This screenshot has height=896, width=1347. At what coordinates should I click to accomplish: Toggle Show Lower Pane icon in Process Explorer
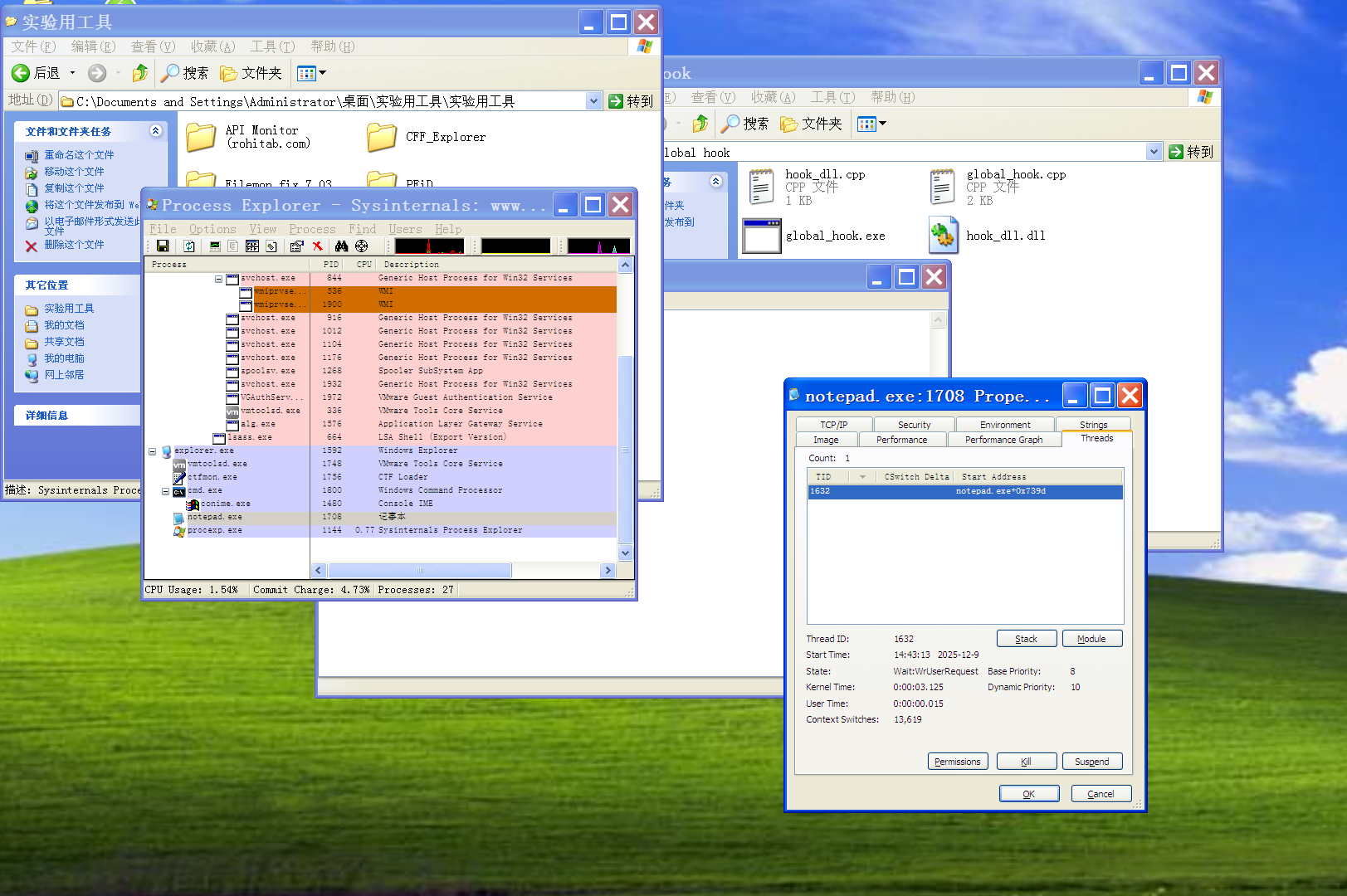252,246
